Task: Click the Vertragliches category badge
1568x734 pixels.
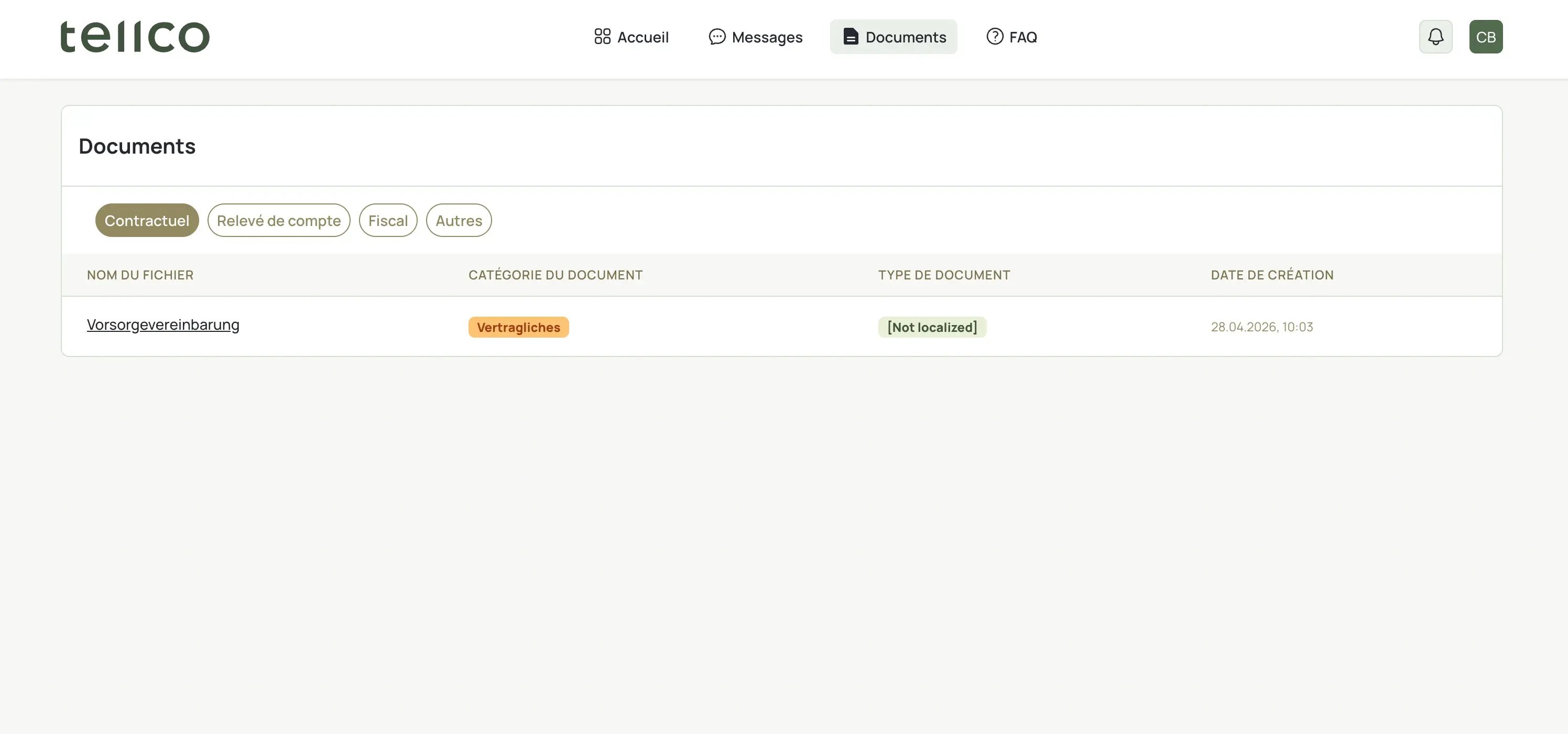Action: point(518,327)
